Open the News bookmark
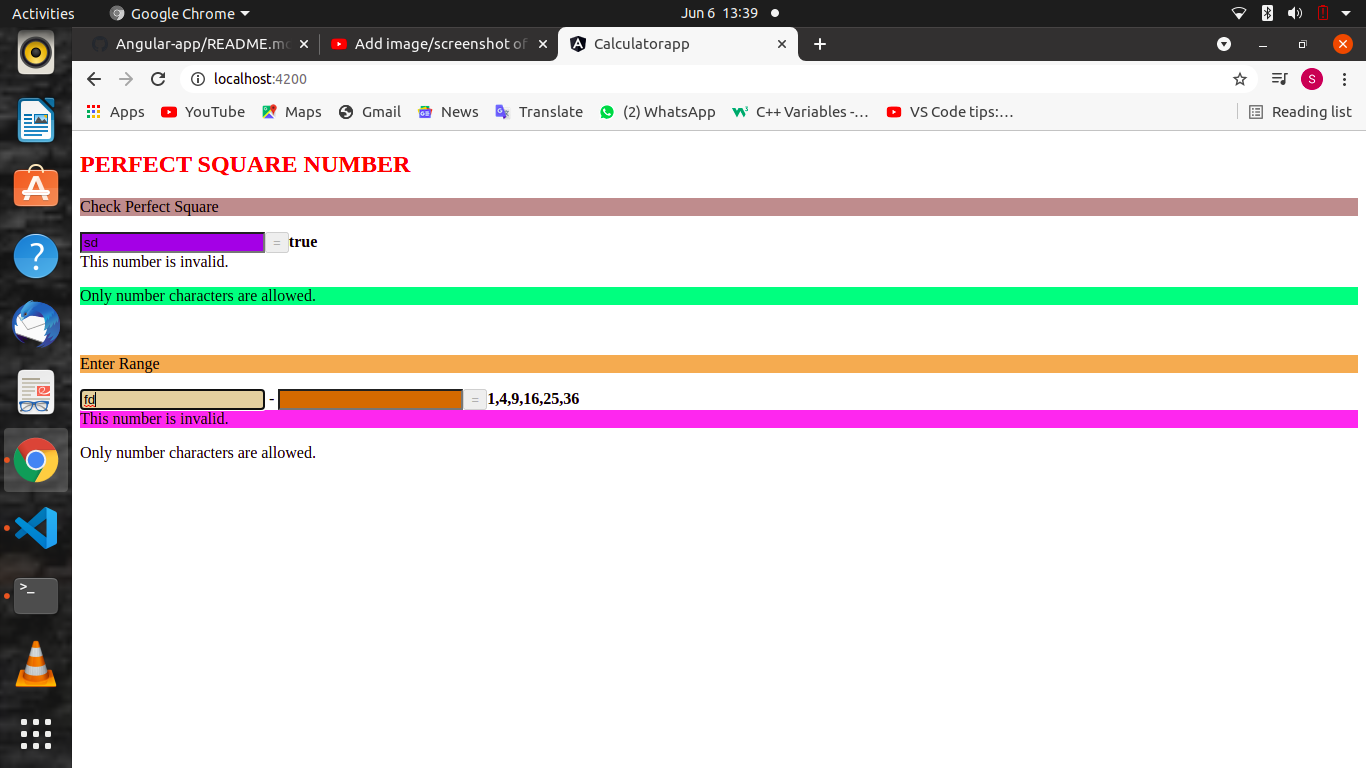Viewport: 1366px width, 768px height. 447,112
